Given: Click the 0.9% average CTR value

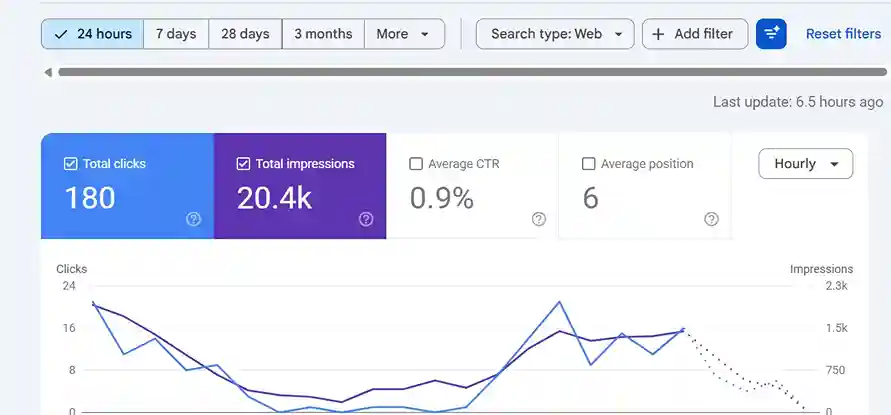Looking at the screenshot, I should tap(442, 198).
